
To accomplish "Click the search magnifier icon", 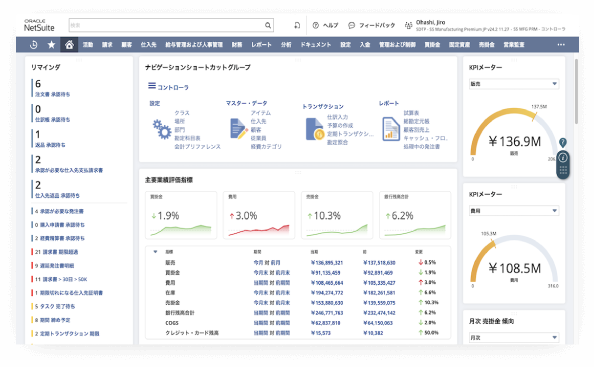I will tap(268, 25).
